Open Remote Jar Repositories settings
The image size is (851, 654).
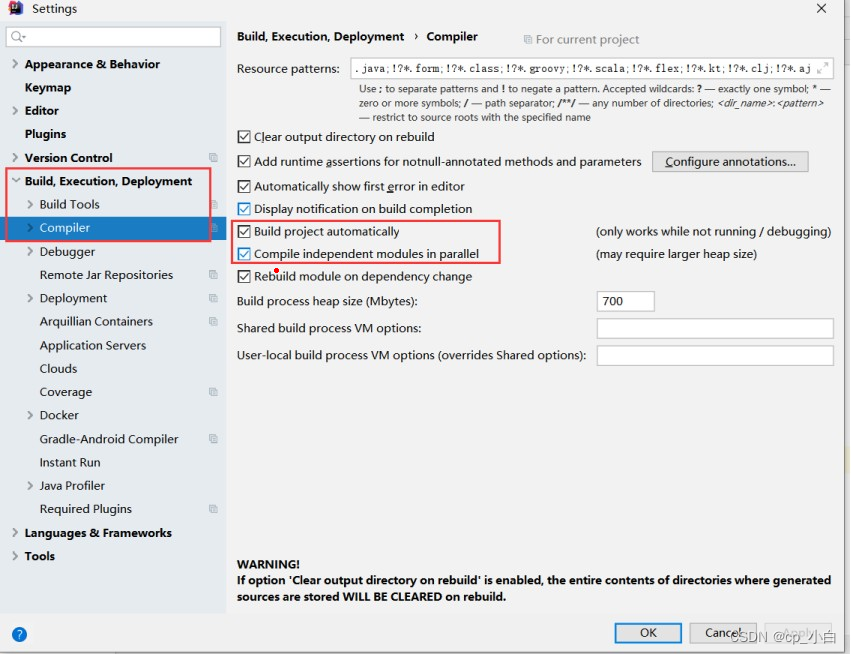(x=106, y=275)
